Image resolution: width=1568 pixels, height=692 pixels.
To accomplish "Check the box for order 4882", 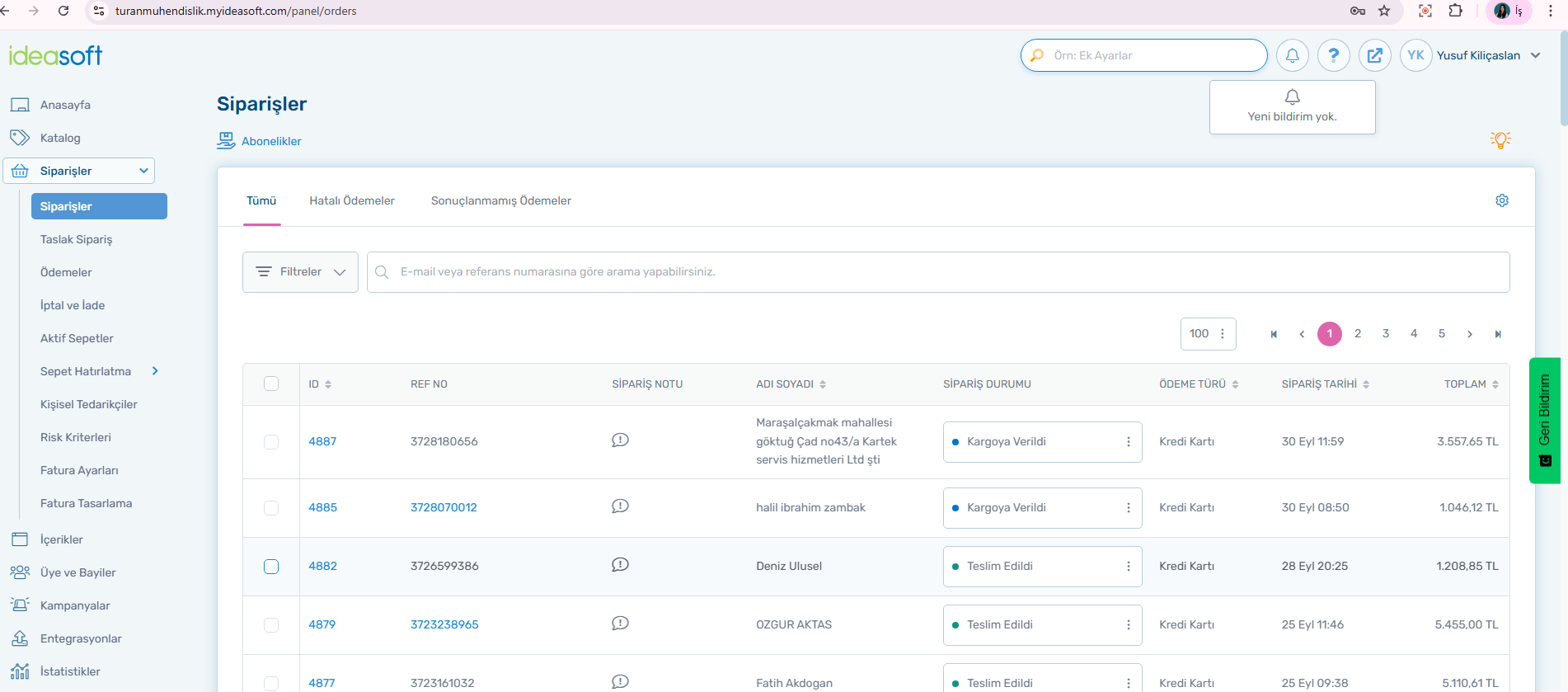I will tap(271, 567).
